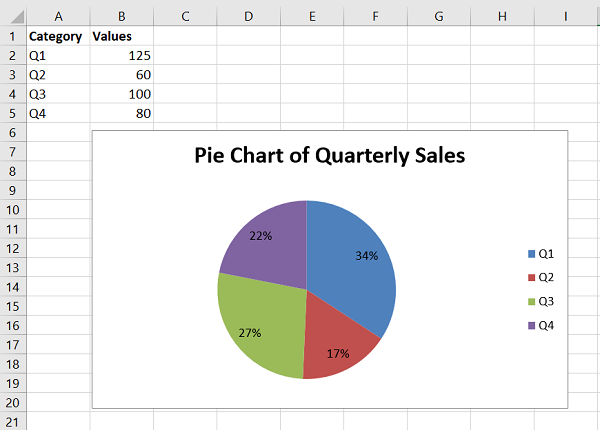Click the red Q2 legend swatch

click(x=530, y=278)
